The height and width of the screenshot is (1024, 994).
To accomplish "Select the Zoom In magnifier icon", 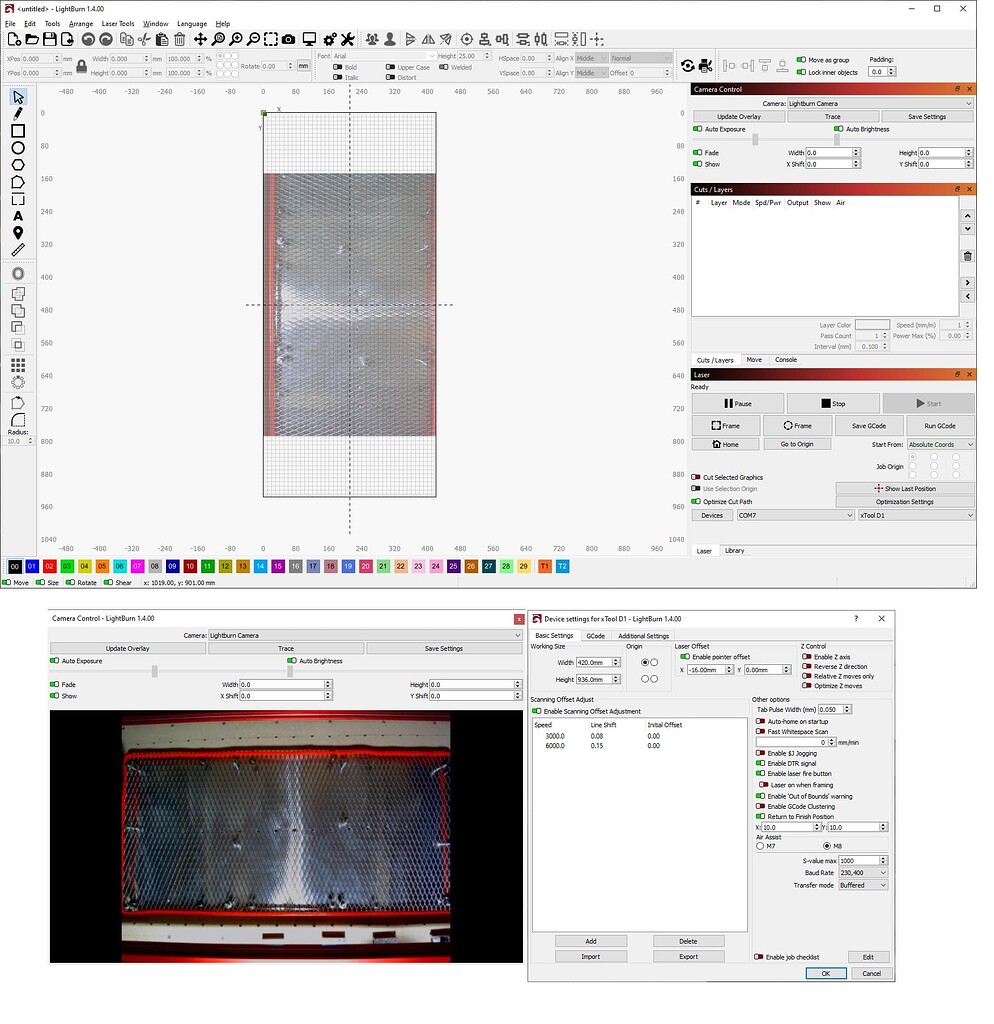I will pos(236,39).
